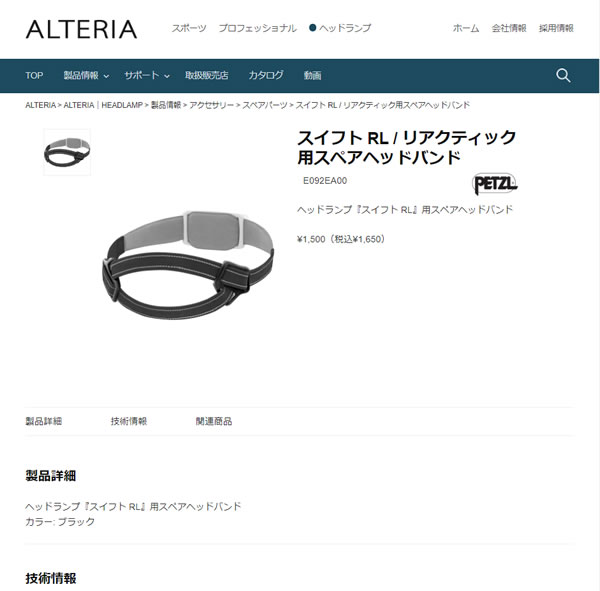Click the PETZL brand logo

(494, 184)
